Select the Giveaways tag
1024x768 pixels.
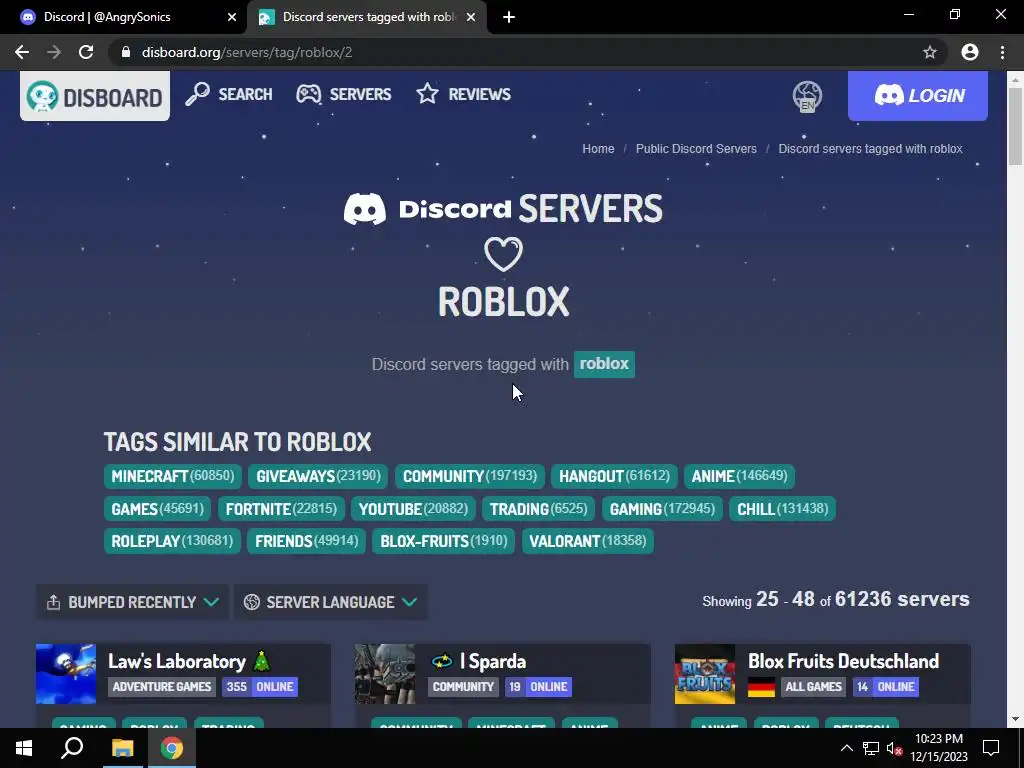[318, 476]
